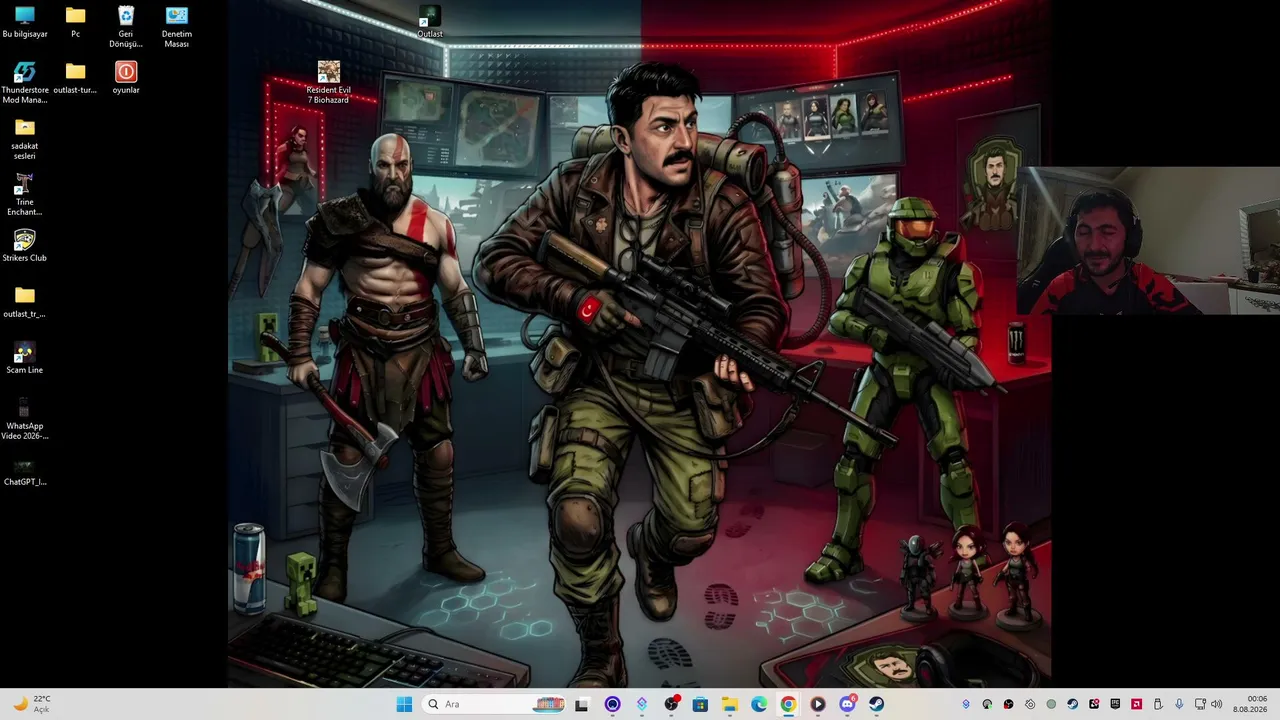Open Epic Games tray icon

pos(1115,704)
